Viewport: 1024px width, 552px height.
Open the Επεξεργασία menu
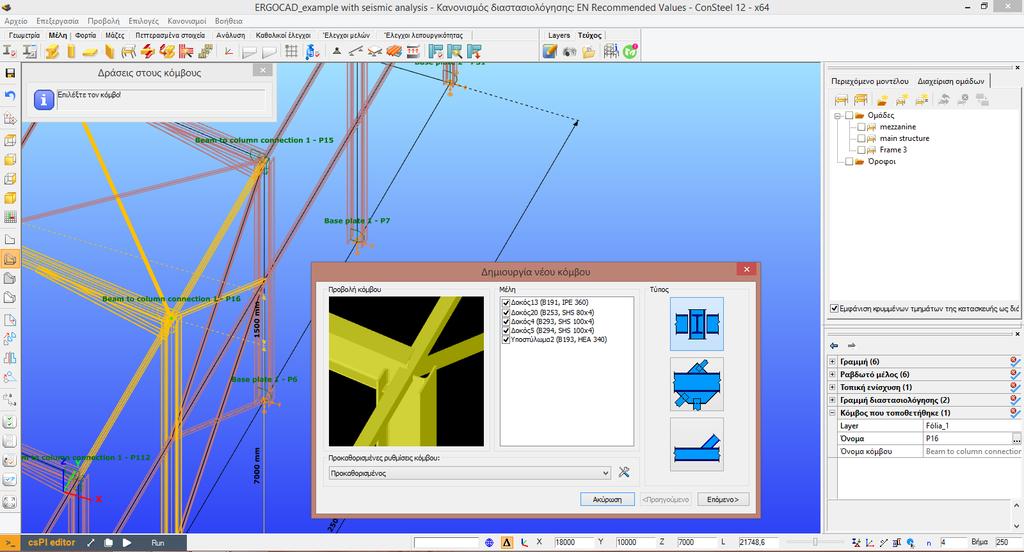tap(57, 21)
